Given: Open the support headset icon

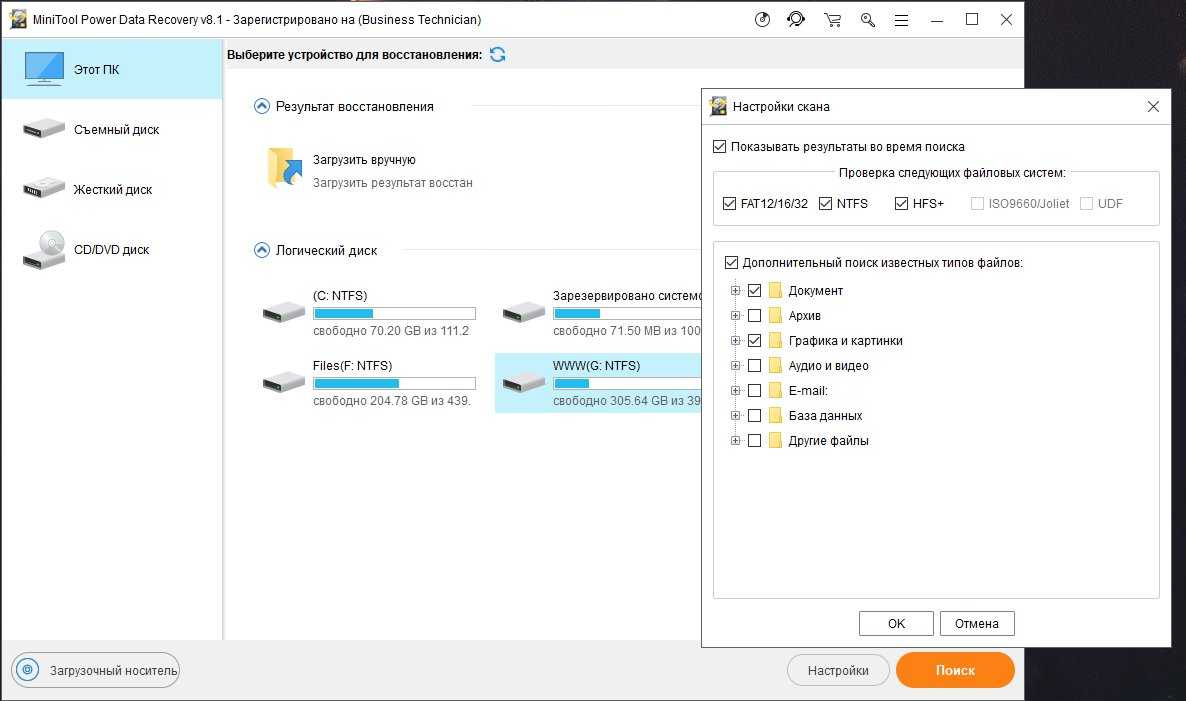Looking at the screenshot, I should pos(796,20).
